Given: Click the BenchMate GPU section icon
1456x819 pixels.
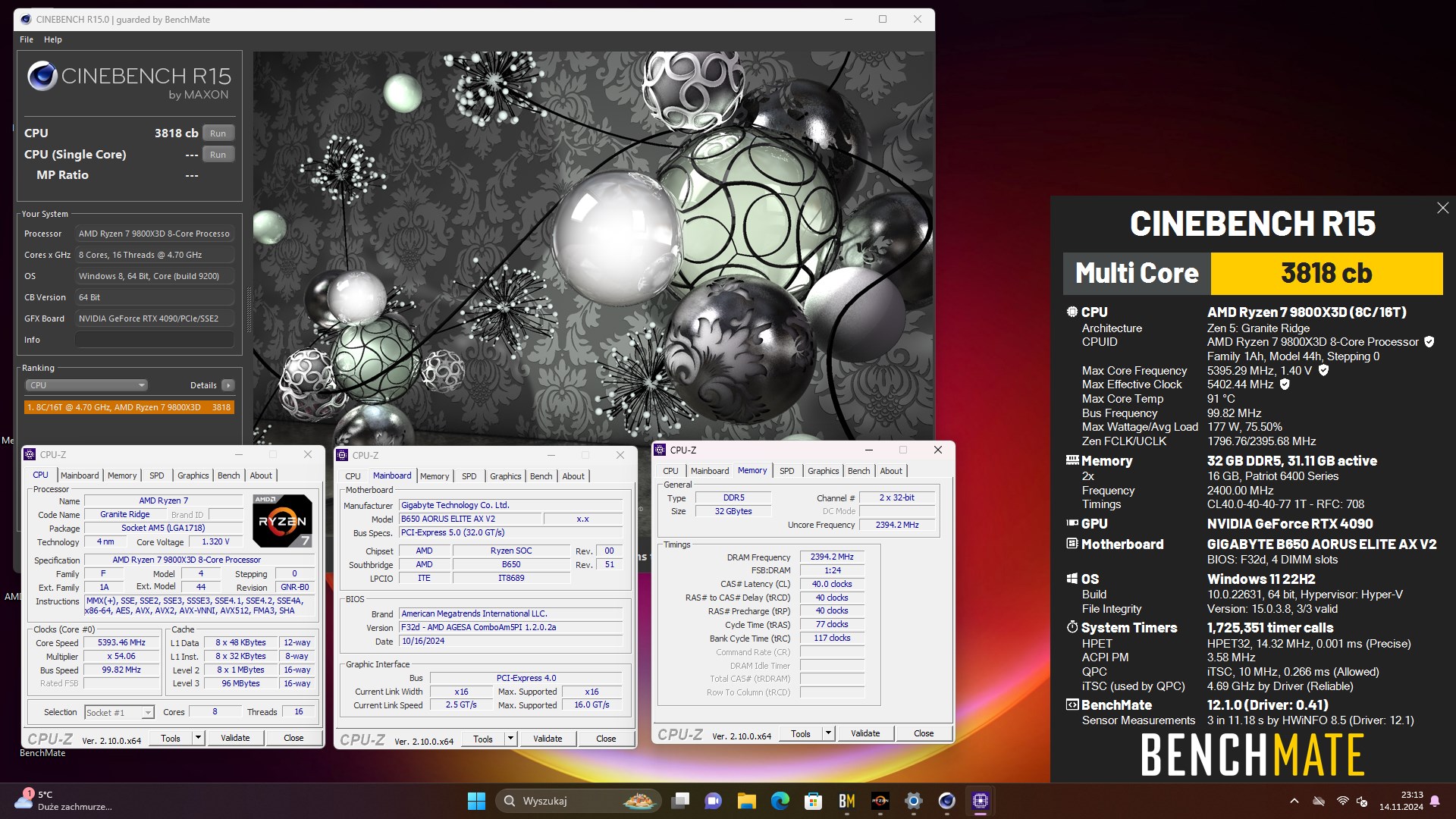Looking at the screenshot, I should 1072,523.
